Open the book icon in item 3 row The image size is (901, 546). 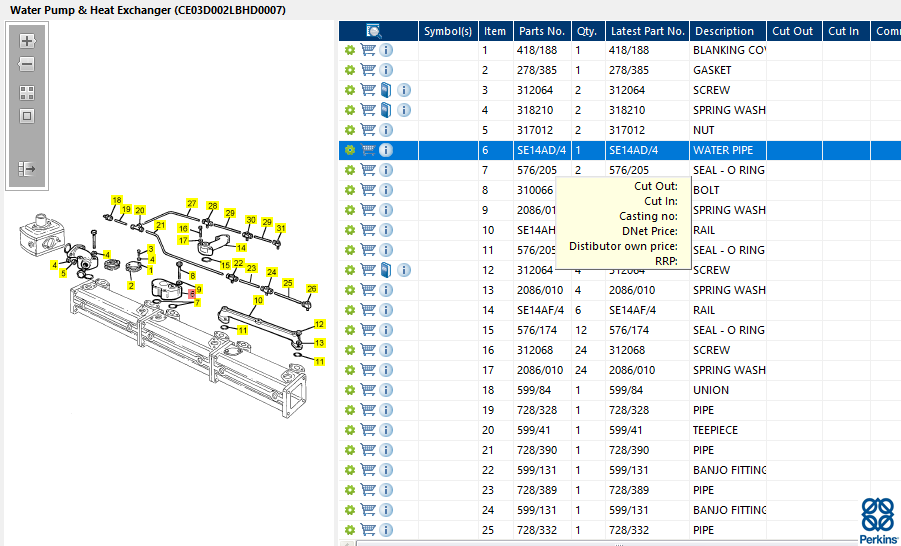click(x=386, y=90)
